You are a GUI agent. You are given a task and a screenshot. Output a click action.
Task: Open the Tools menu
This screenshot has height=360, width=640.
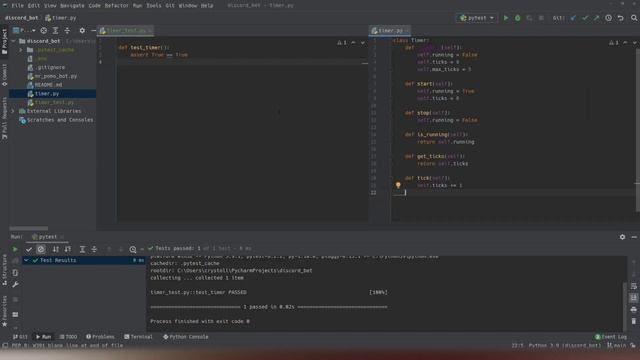(154, 6)
